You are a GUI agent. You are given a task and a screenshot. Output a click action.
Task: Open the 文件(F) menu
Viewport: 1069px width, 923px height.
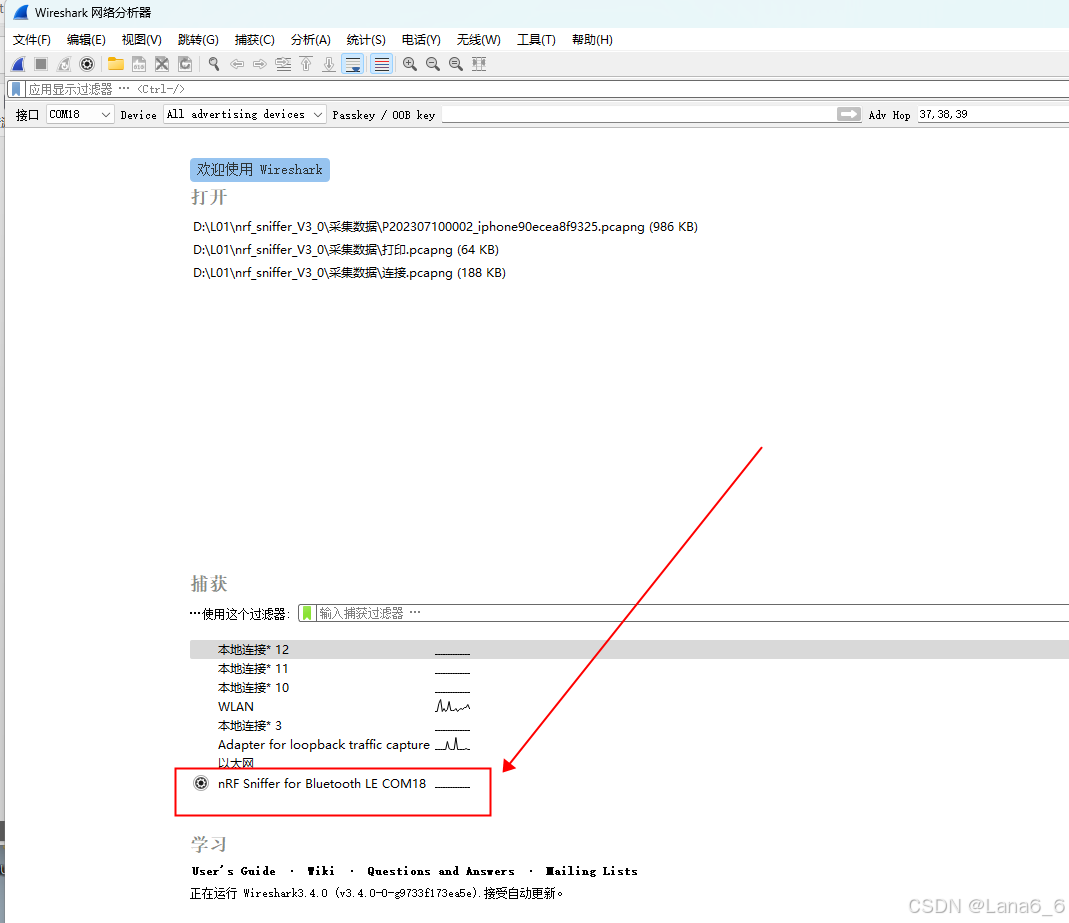click(32, 40)
